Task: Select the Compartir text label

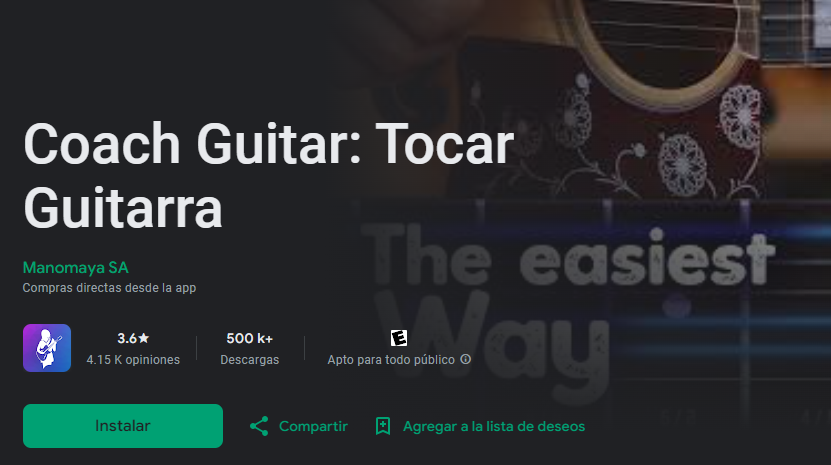Action: pos(313,426)
